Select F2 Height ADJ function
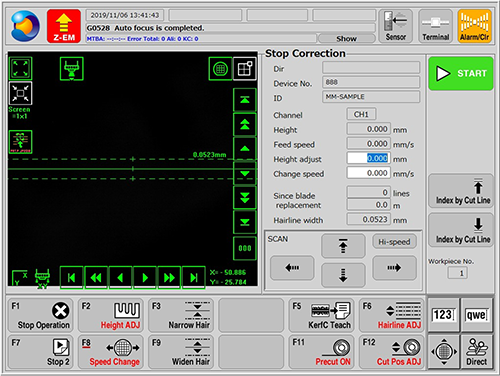Viewport: 500px width, 376px height. (110, 315)
